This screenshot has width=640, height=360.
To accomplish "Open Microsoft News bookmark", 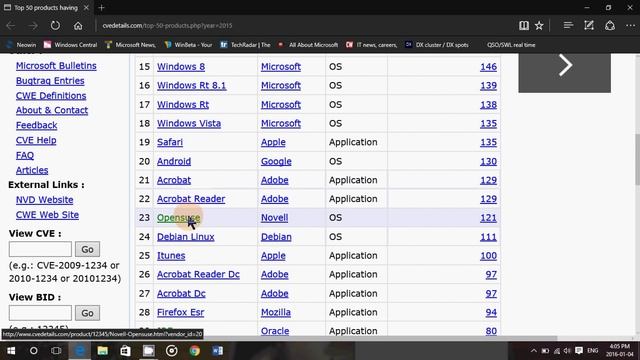I will point(131,45).
